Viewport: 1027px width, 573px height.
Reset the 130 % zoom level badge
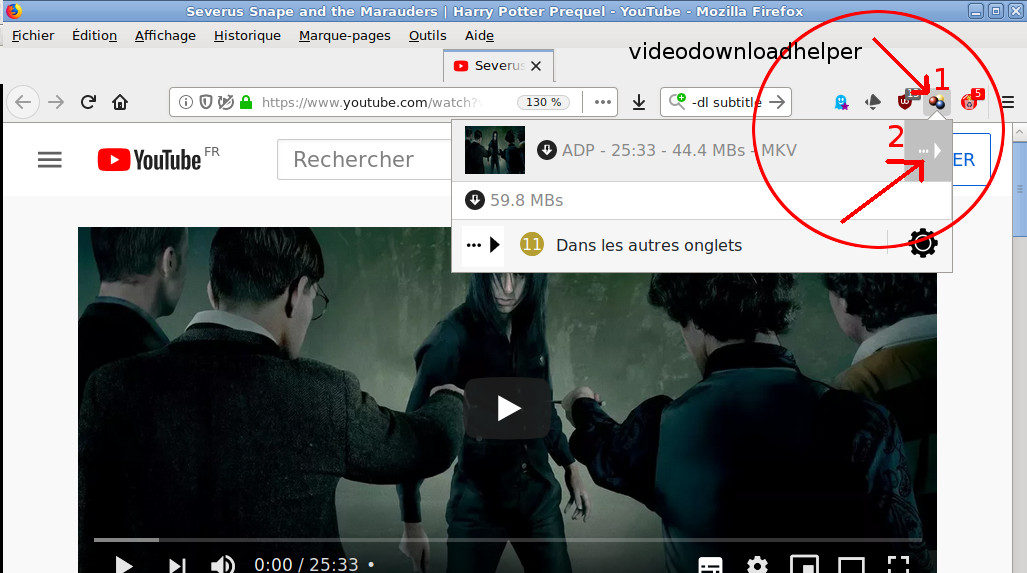[544, 102]
